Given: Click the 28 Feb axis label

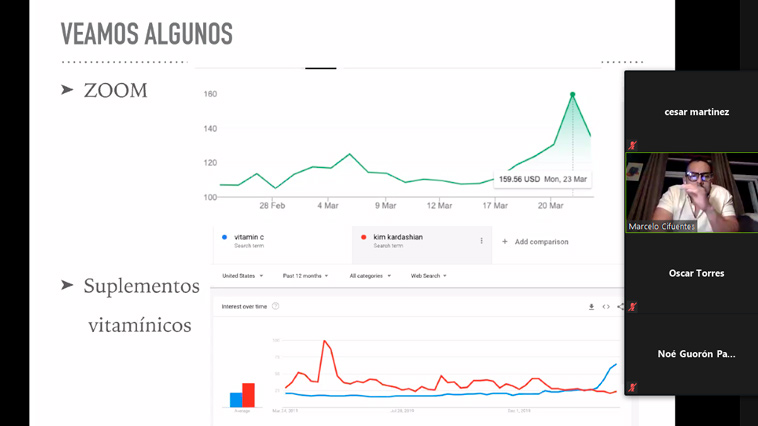Looking at the screenshot, I should click(272, 206).
